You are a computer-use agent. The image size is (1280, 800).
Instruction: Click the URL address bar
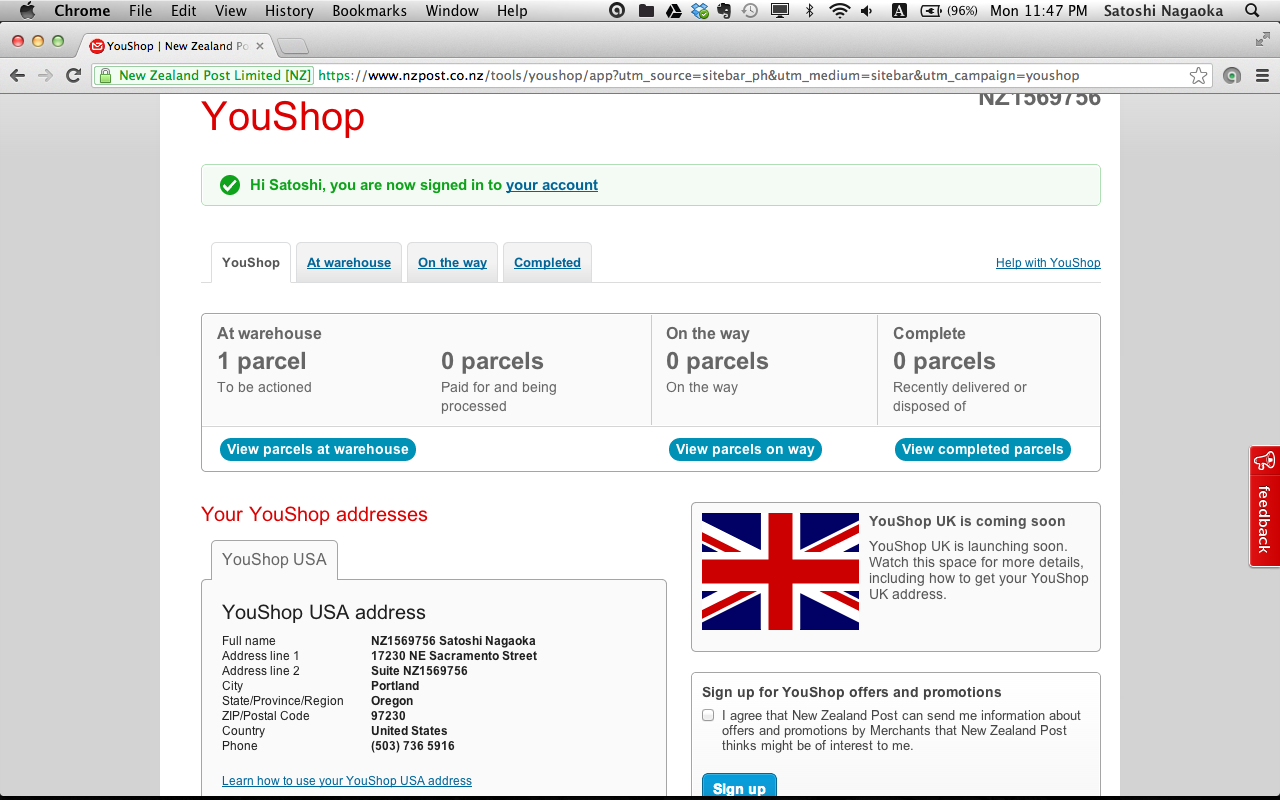(650, 75)
